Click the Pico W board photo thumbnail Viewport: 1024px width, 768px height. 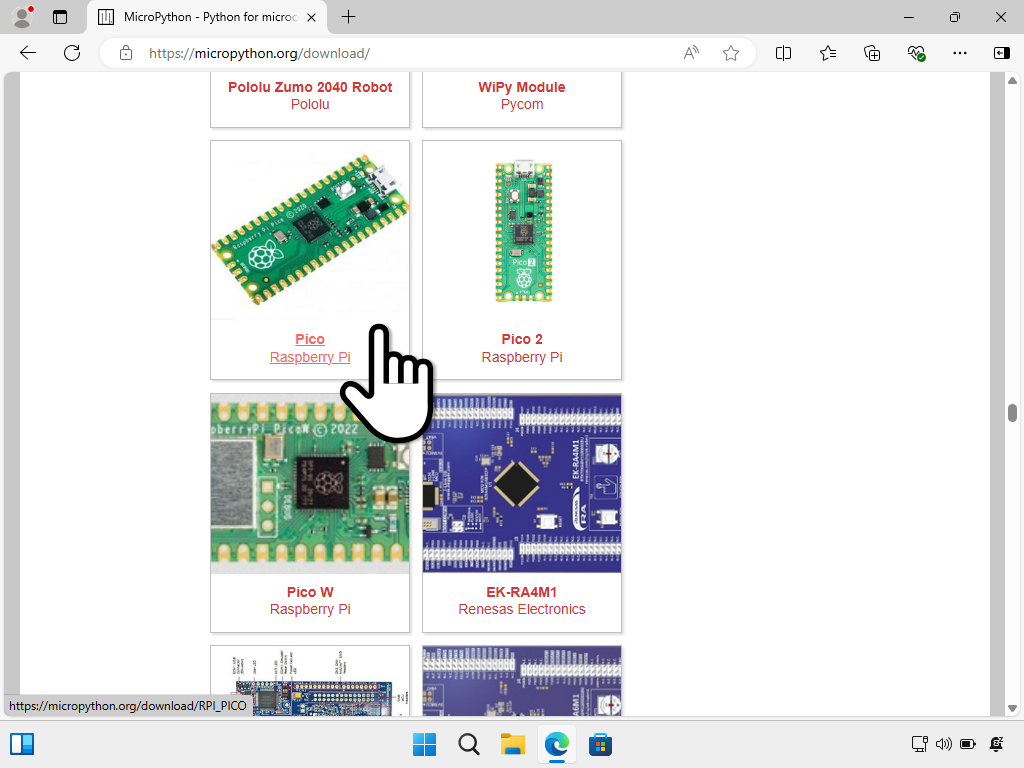pyautogui.click(x=310, y=483)
